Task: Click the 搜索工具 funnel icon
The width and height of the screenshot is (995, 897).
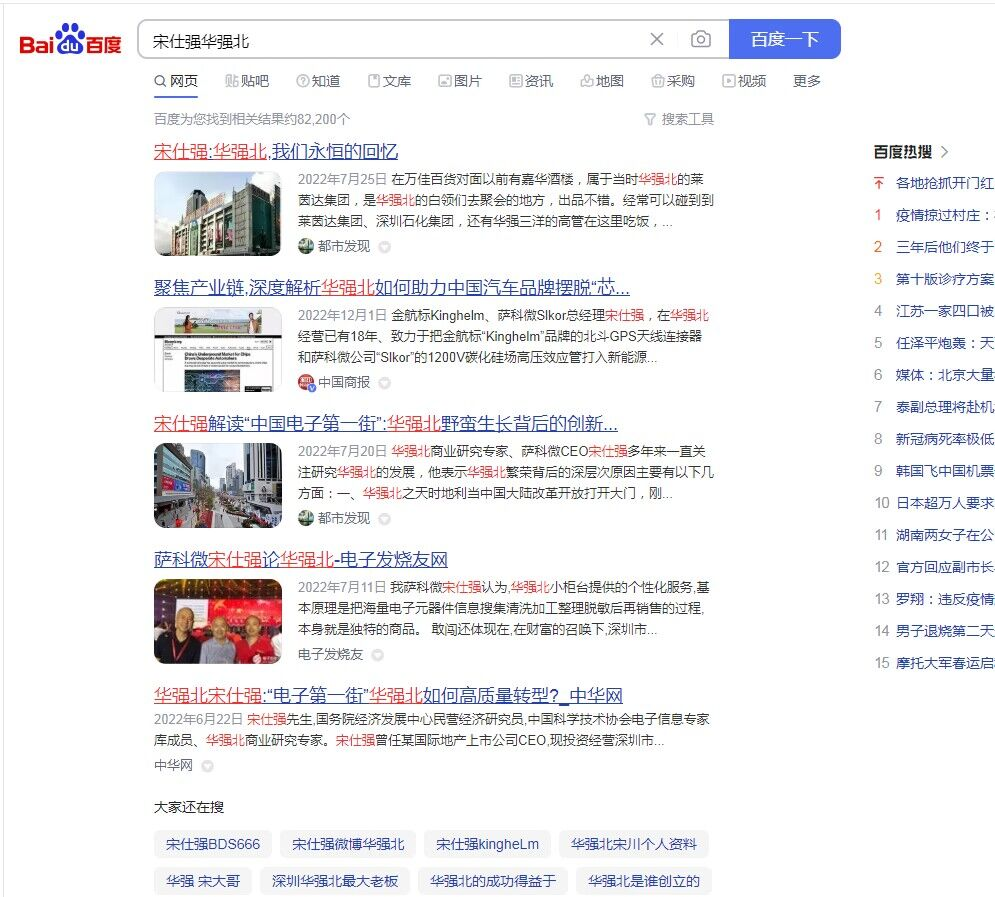Action: [651, 119]
